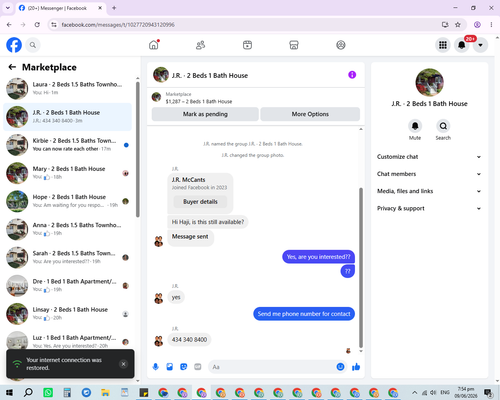The width and height of the screenshot is (500, 400).
Task: Send a thumbs-up like
Action: [x=356, y=367]
